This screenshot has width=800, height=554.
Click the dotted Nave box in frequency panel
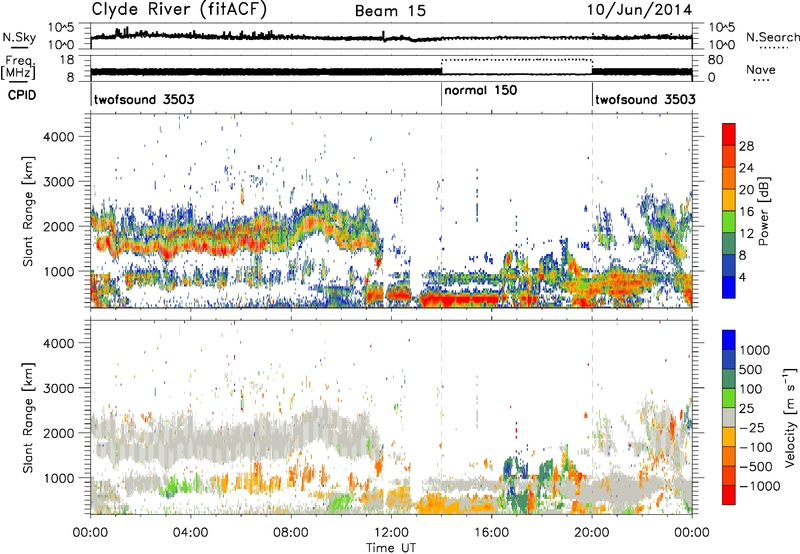point(516,67)
